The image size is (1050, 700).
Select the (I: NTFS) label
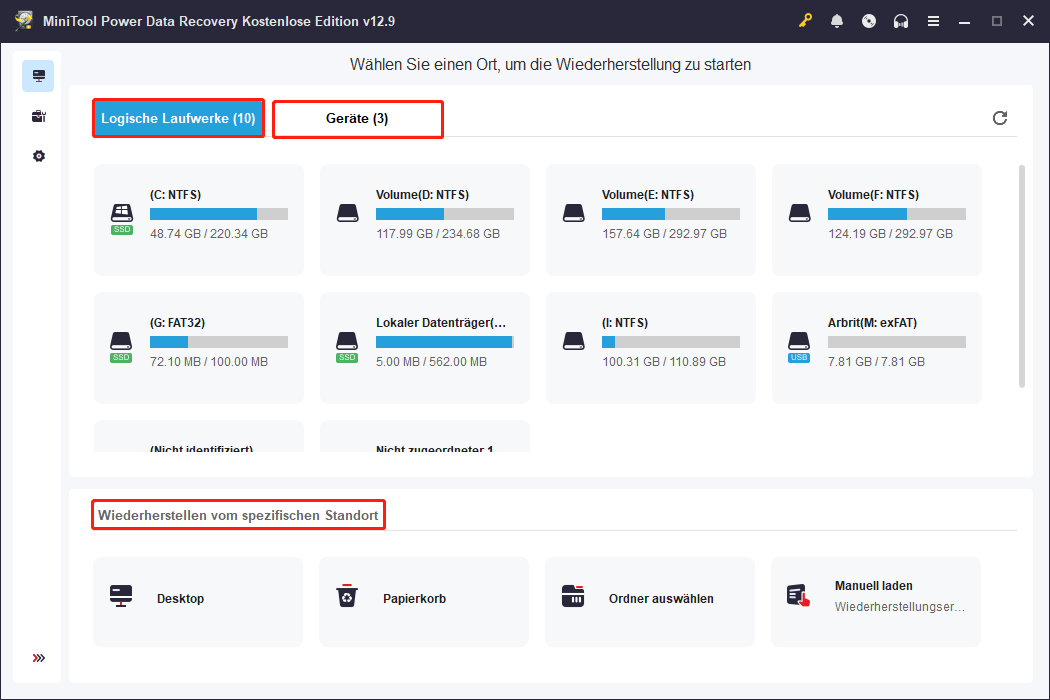(x=625, y=323)
